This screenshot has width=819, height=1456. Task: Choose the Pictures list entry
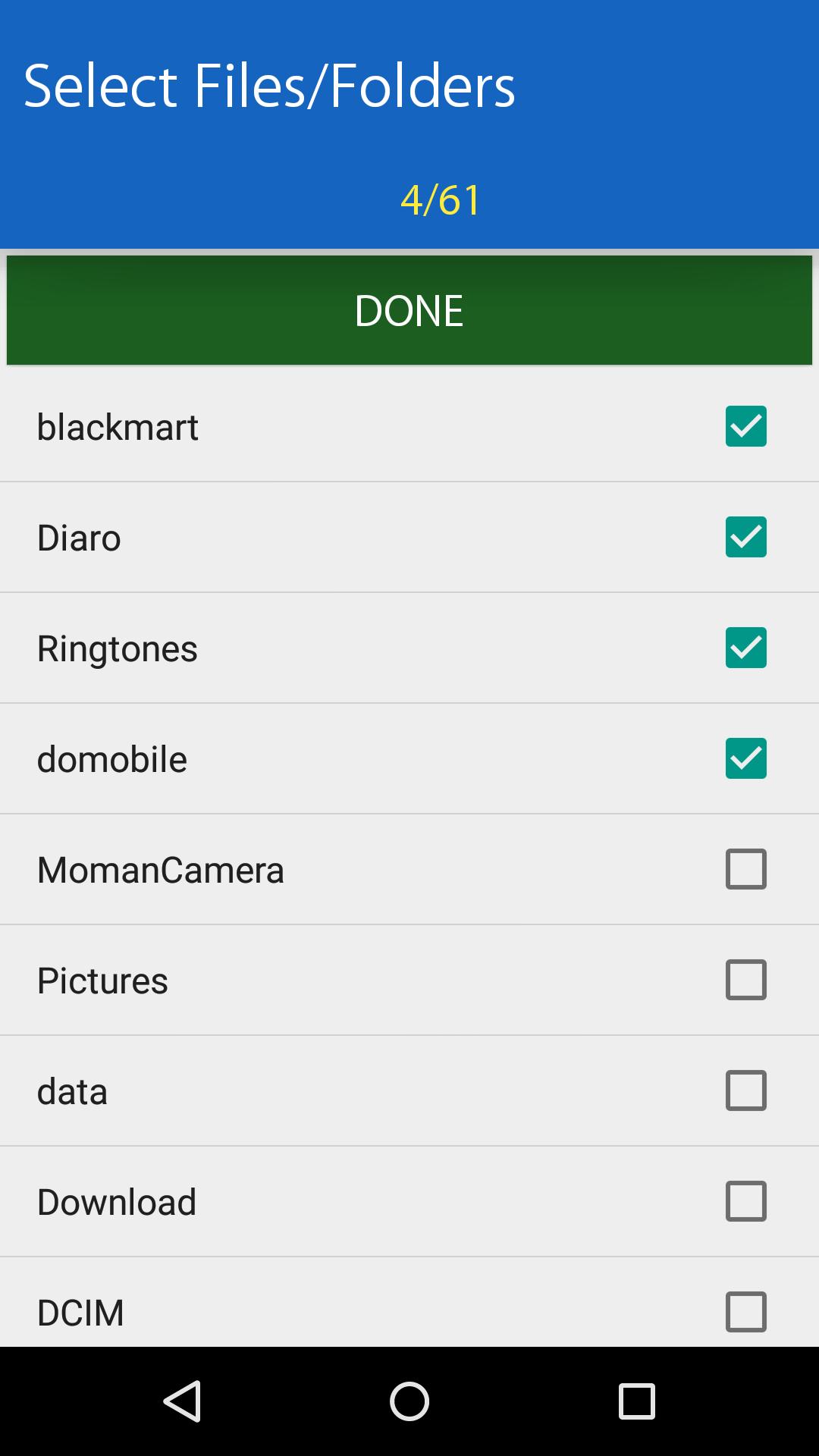point(102,981)
